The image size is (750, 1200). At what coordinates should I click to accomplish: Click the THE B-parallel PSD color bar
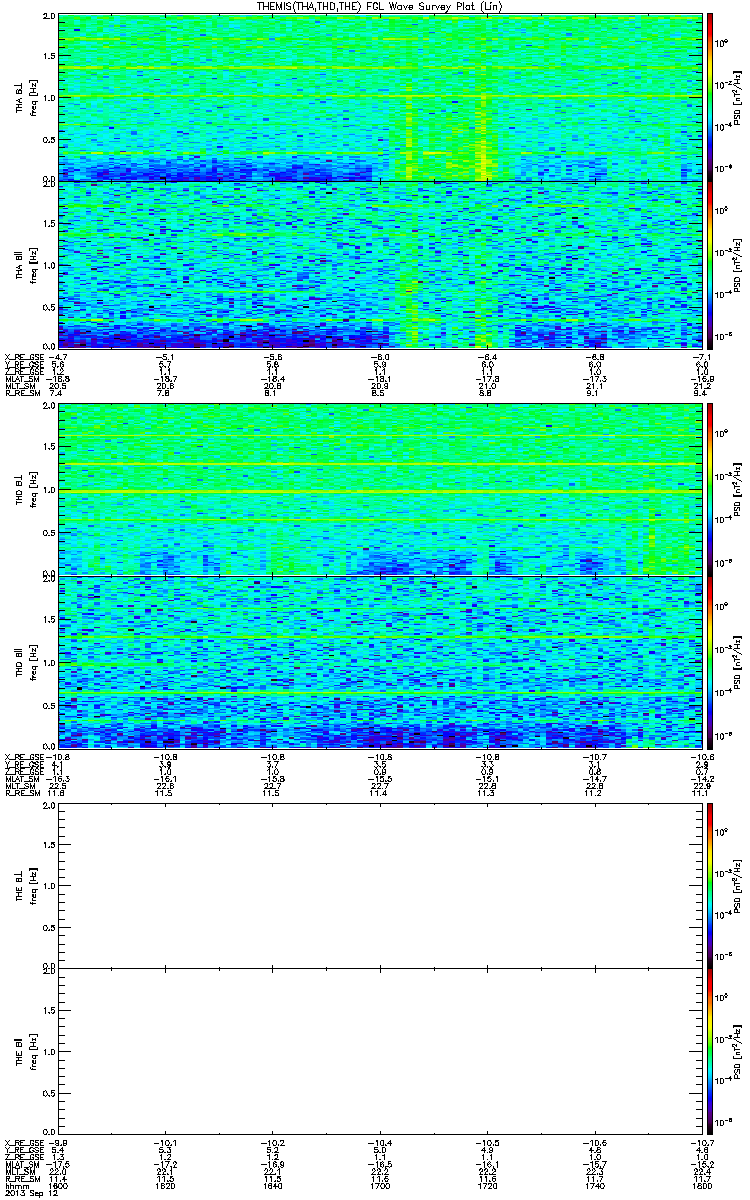(711, 1052)
